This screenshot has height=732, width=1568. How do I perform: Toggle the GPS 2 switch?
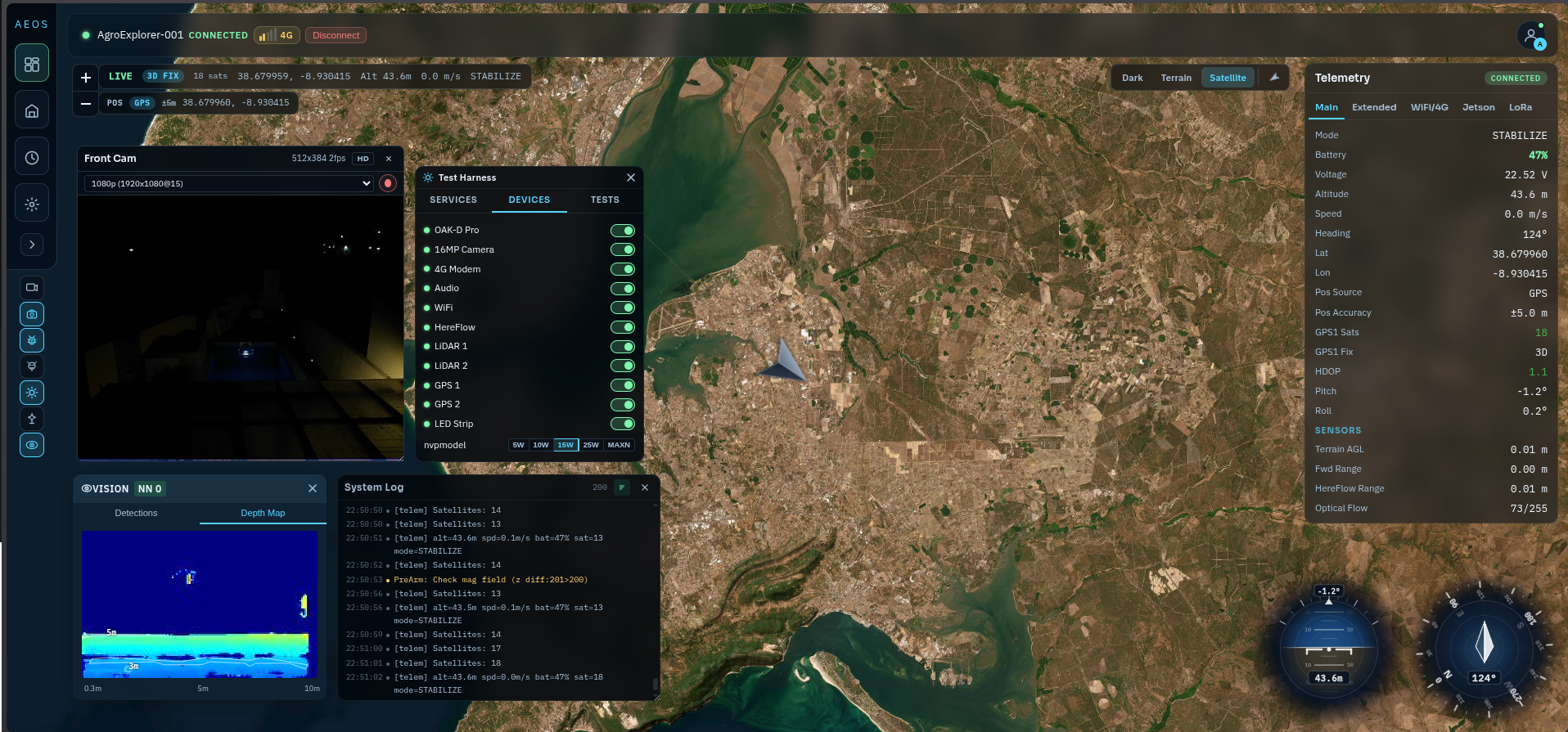click(623, 405)
